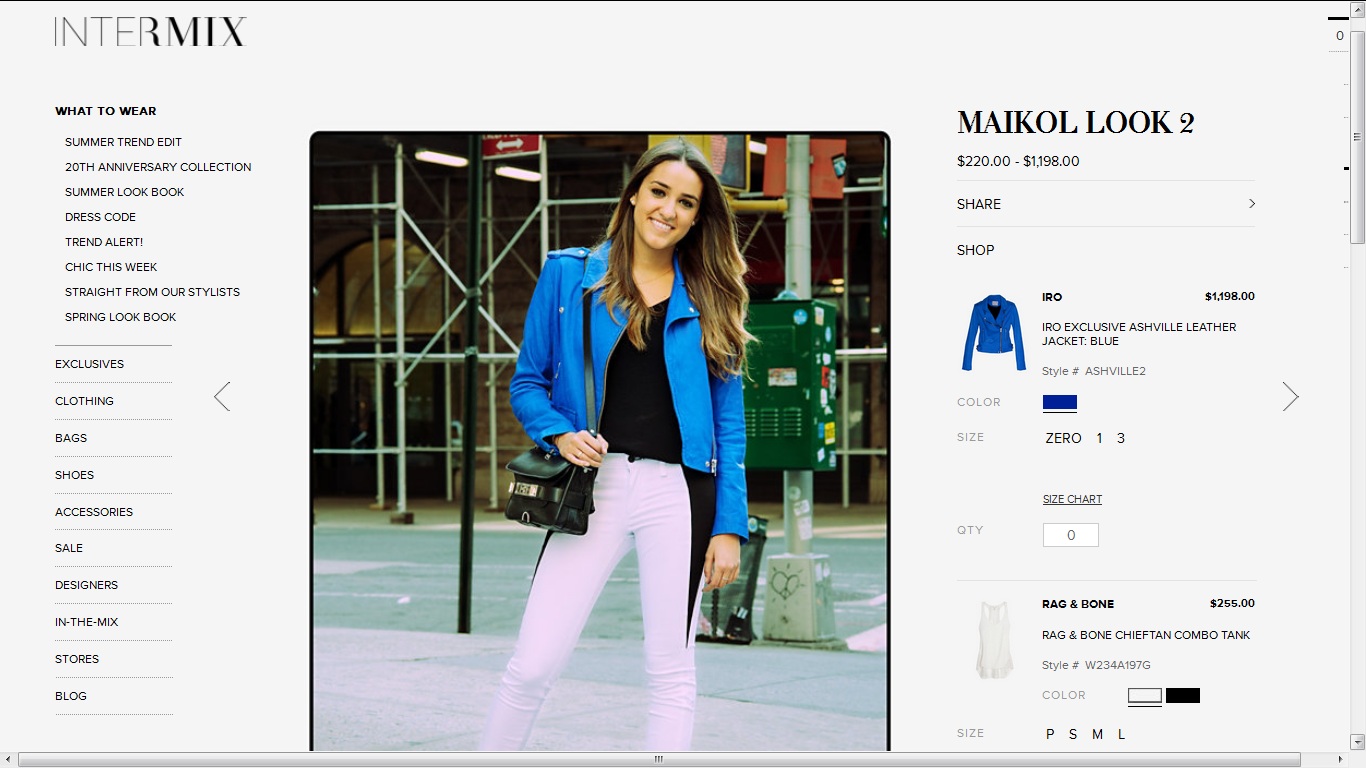Go to the previous look arrow
Viewport: 1366px width, 771px height.
(222, 396)
